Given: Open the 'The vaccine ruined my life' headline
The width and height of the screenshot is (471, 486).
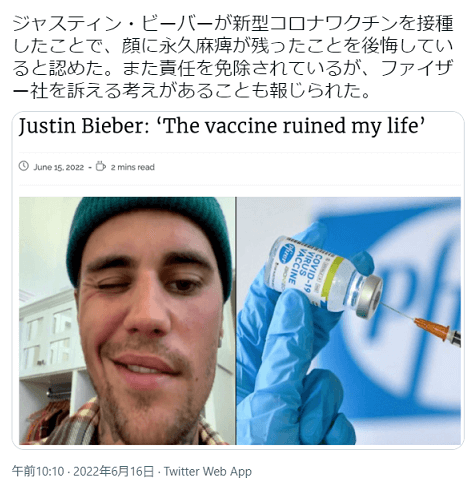Looking at the screenshot, I should (x=222, y=127).
